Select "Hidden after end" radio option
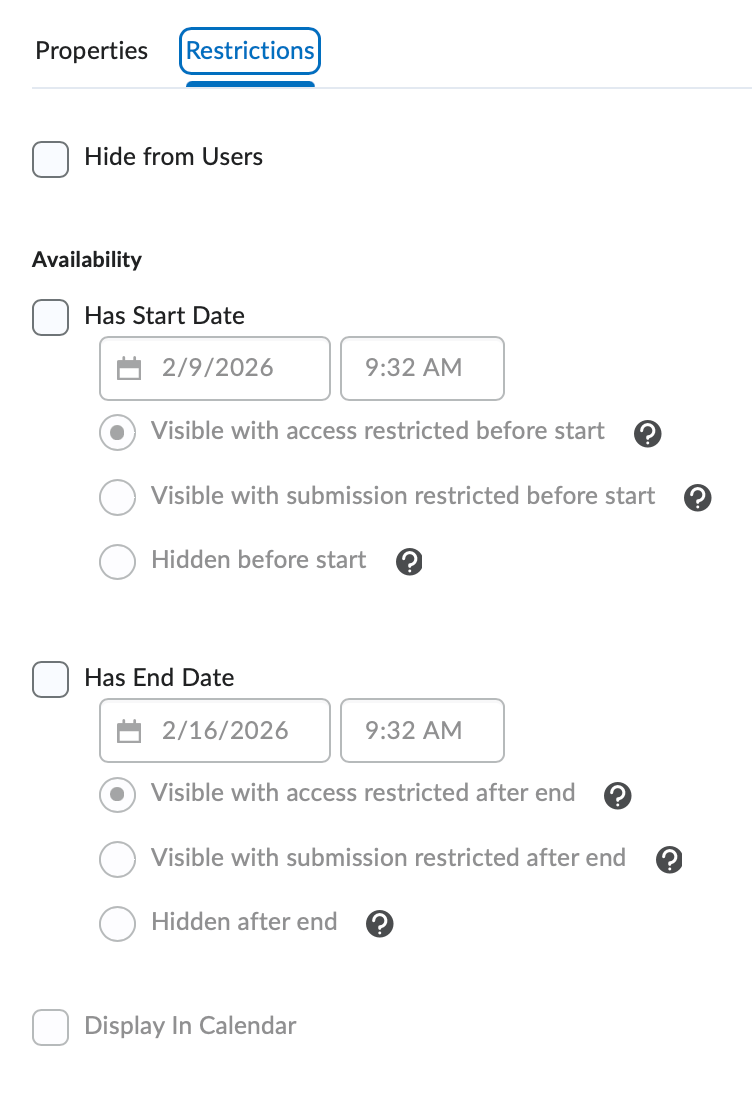This screenshot has height=1094, width=752. 117,924
